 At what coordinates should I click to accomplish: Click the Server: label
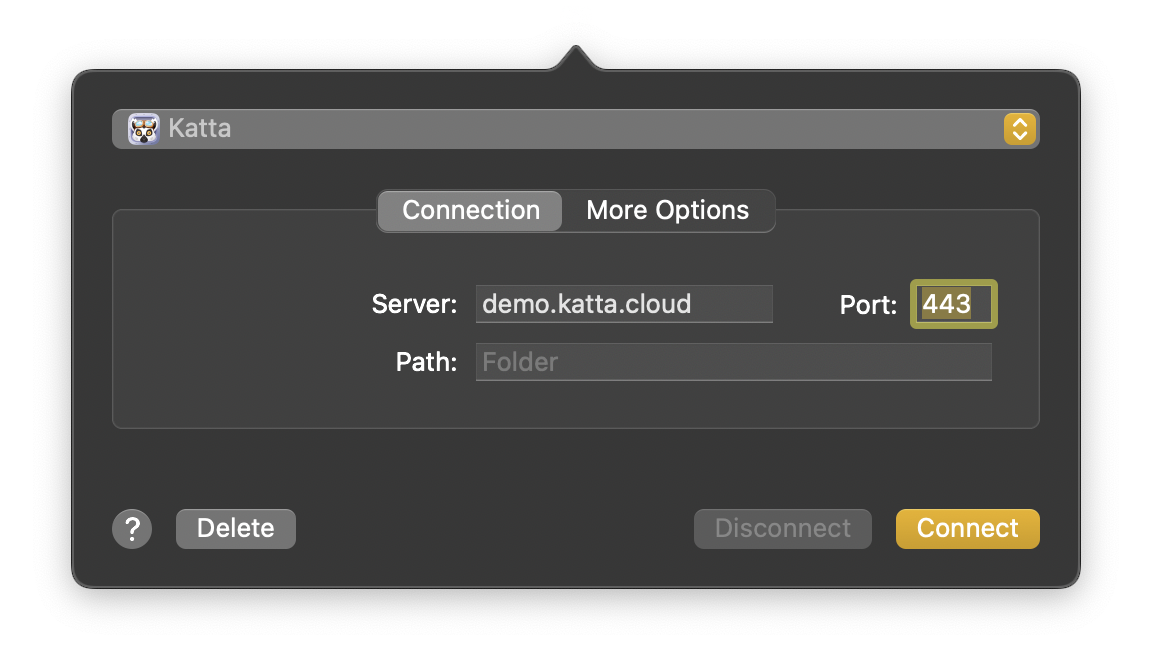point(414,304)
